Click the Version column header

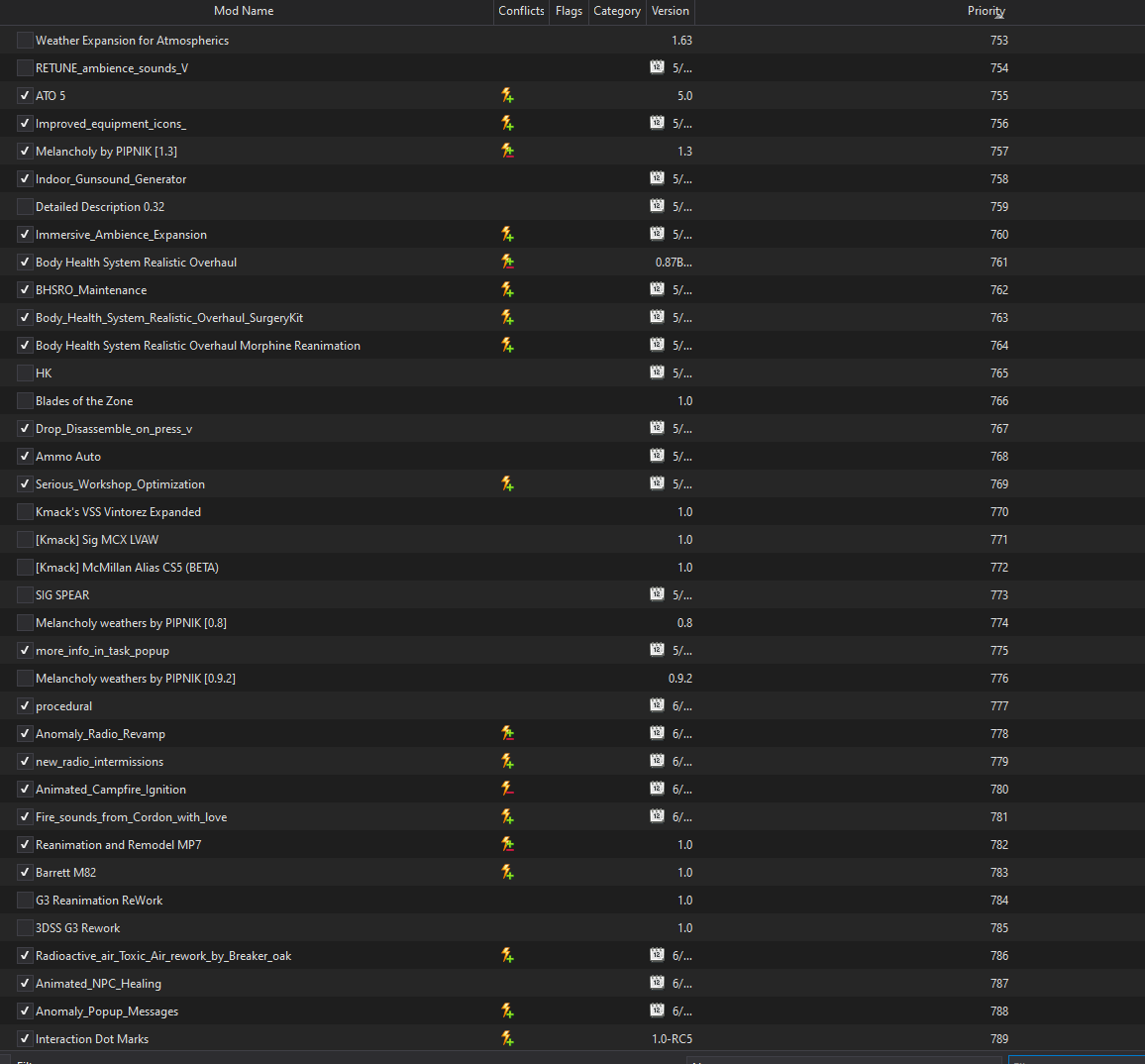tap(671, 11)
